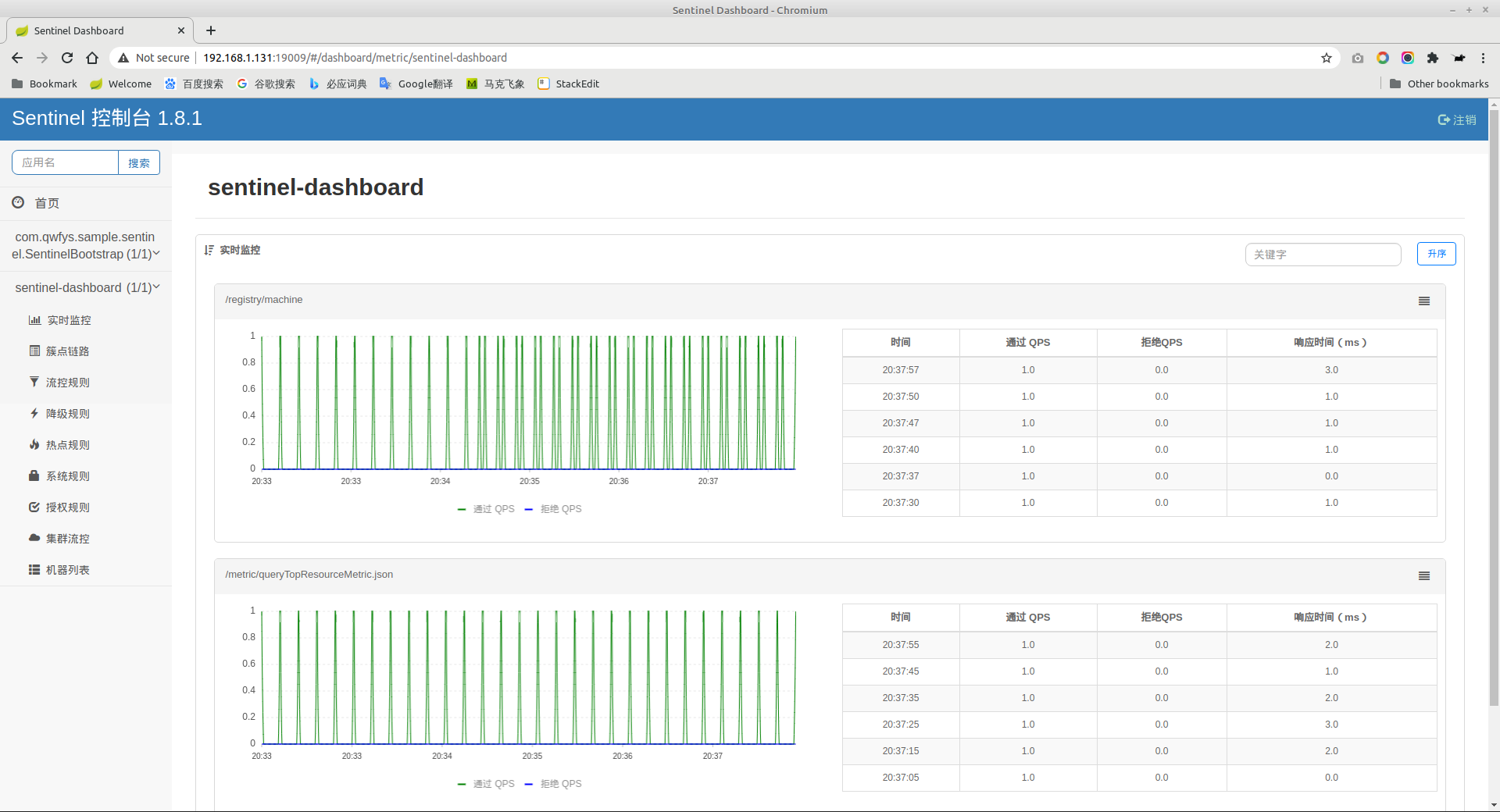Open Chromium three-dot menu
The width and height of the screenshot is (1500, 812).
pyautogui.click(x=1483, y=58)
